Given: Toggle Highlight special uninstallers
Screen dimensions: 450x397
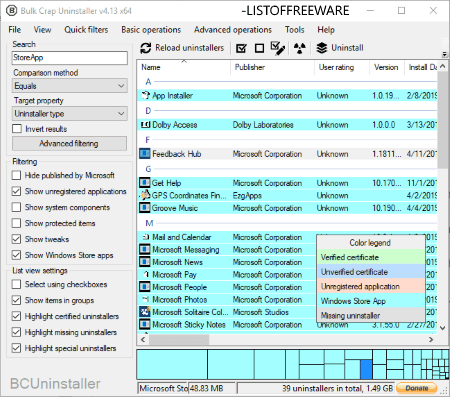Looking at the screenshot, I should 16,348.
